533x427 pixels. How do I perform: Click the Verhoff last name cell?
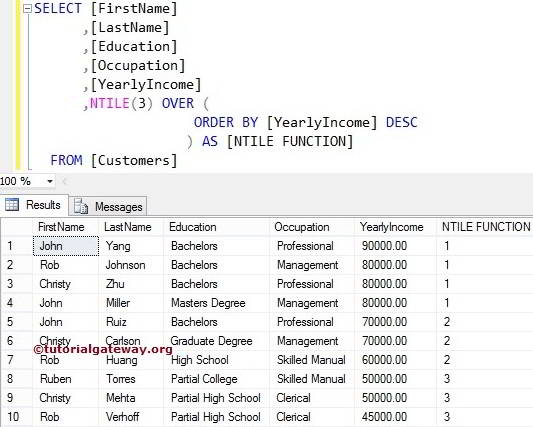[x=131, y=417]
